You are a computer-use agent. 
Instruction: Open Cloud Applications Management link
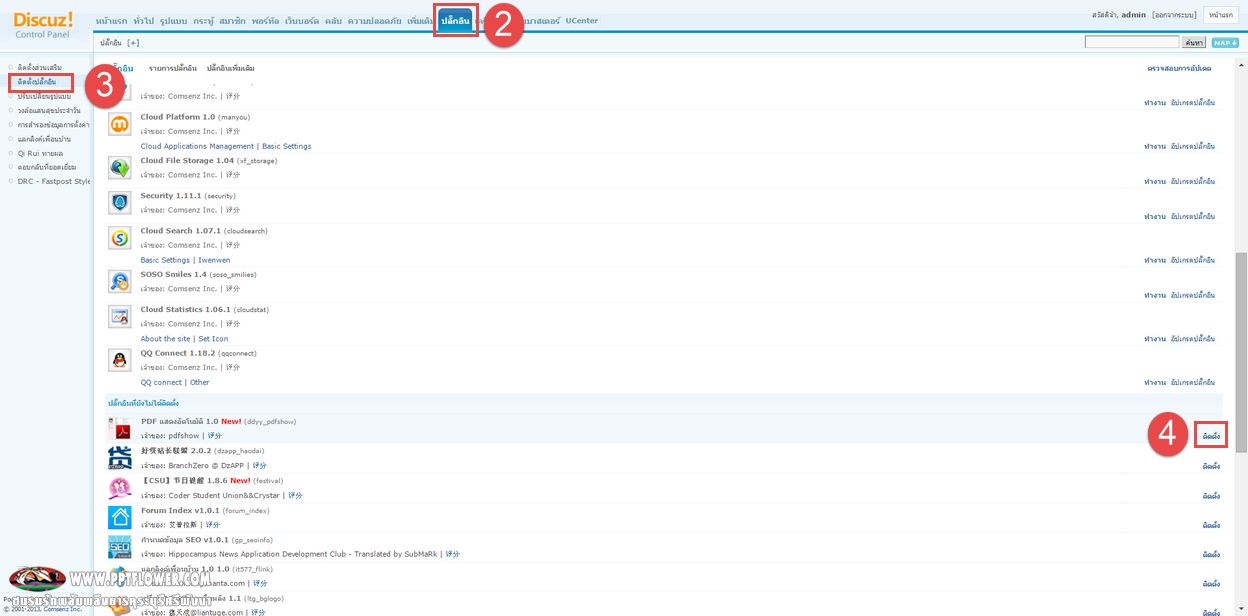197,146
